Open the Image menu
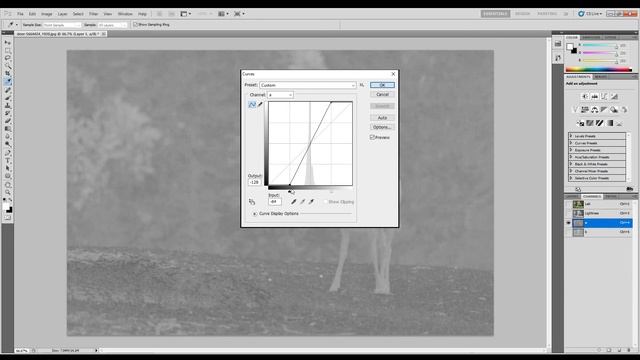Screen dimensions: 640x360 pyautogui.click(x=47, y=14)
